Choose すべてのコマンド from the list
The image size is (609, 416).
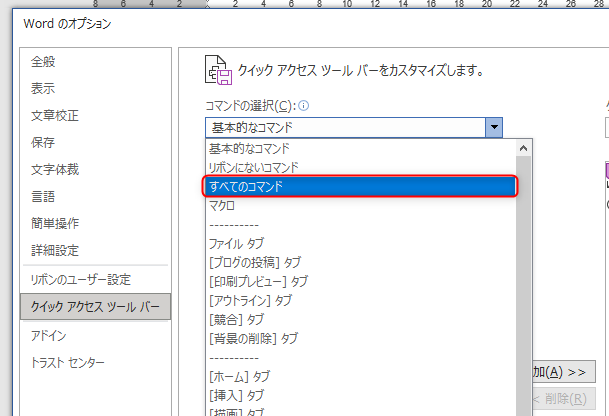coord(360,186)
